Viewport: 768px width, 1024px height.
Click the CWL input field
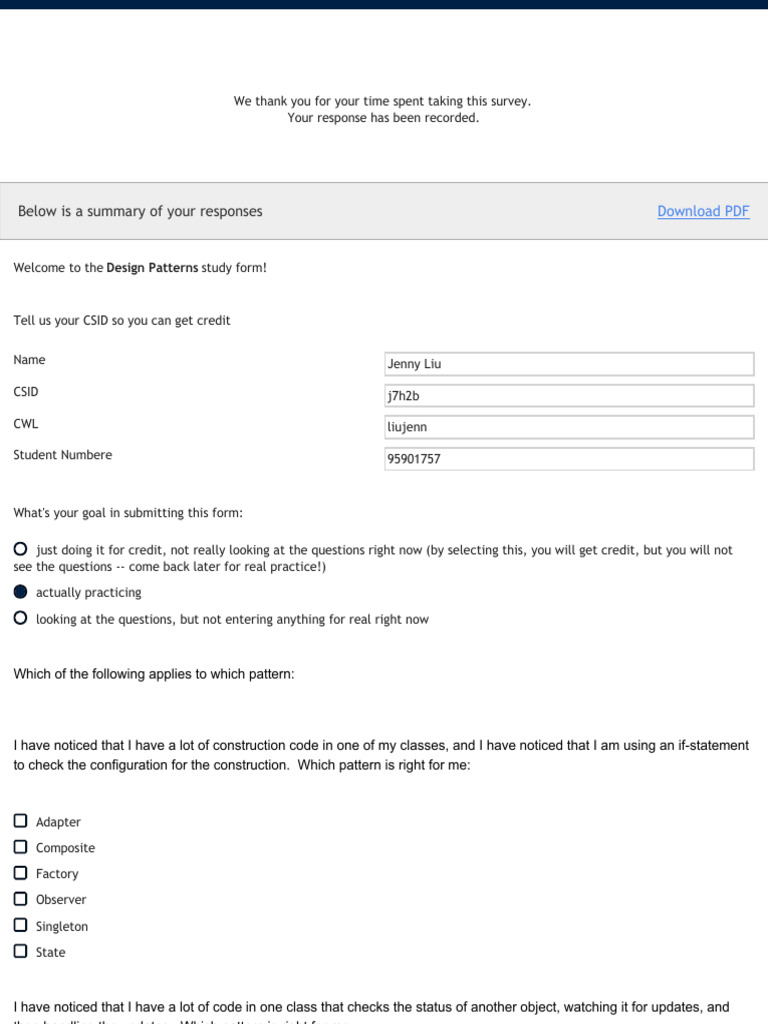568,427
